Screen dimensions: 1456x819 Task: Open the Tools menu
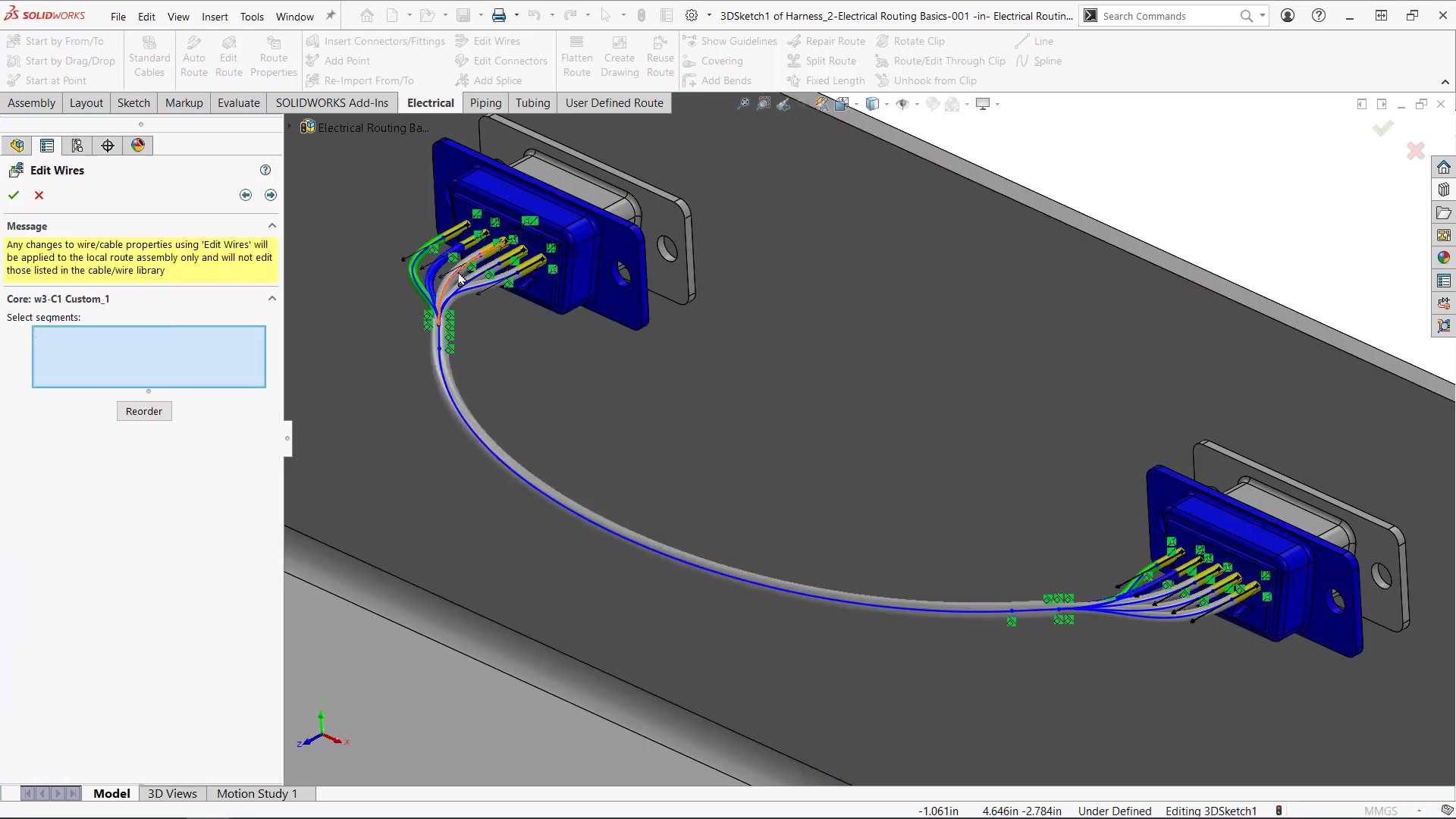(x=252, y=16)
